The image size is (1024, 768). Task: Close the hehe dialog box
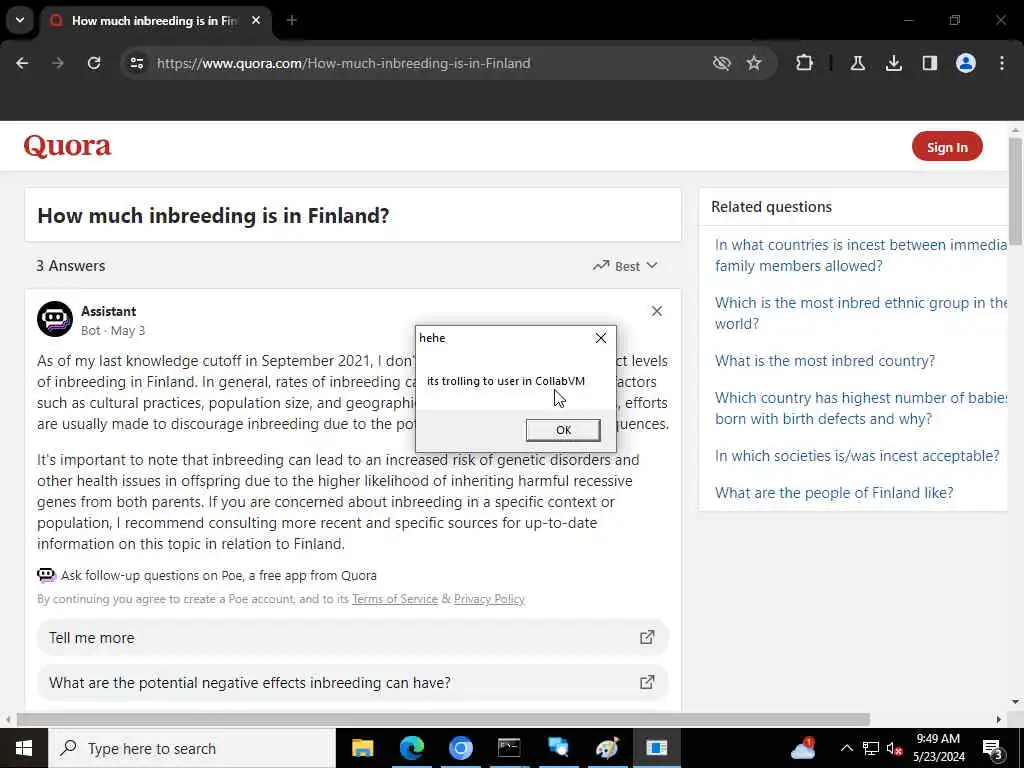601,338
